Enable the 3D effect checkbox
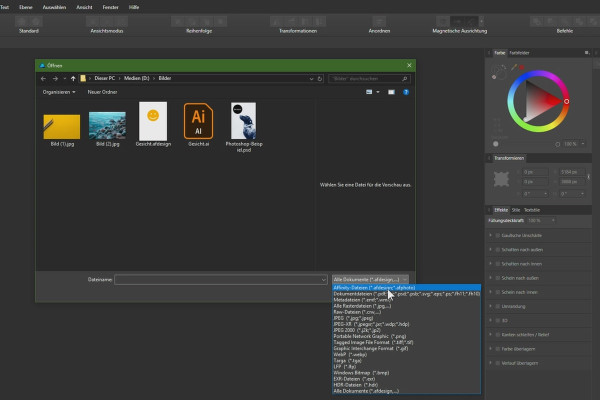Screen dimensions: 600x400 [x=498, y=320]
